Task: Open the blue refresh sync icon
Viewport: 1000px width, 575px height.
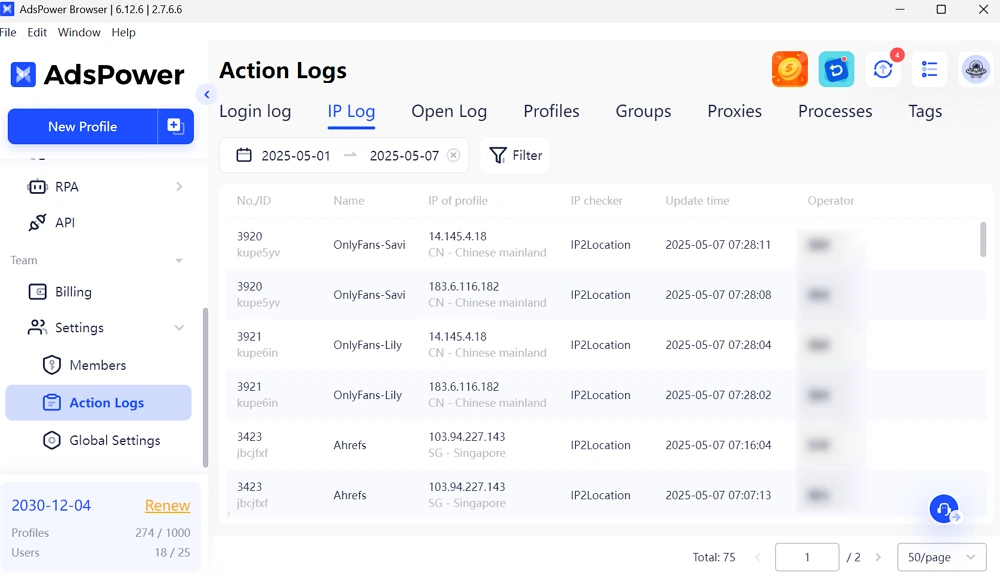Action: tap(836, 69)
